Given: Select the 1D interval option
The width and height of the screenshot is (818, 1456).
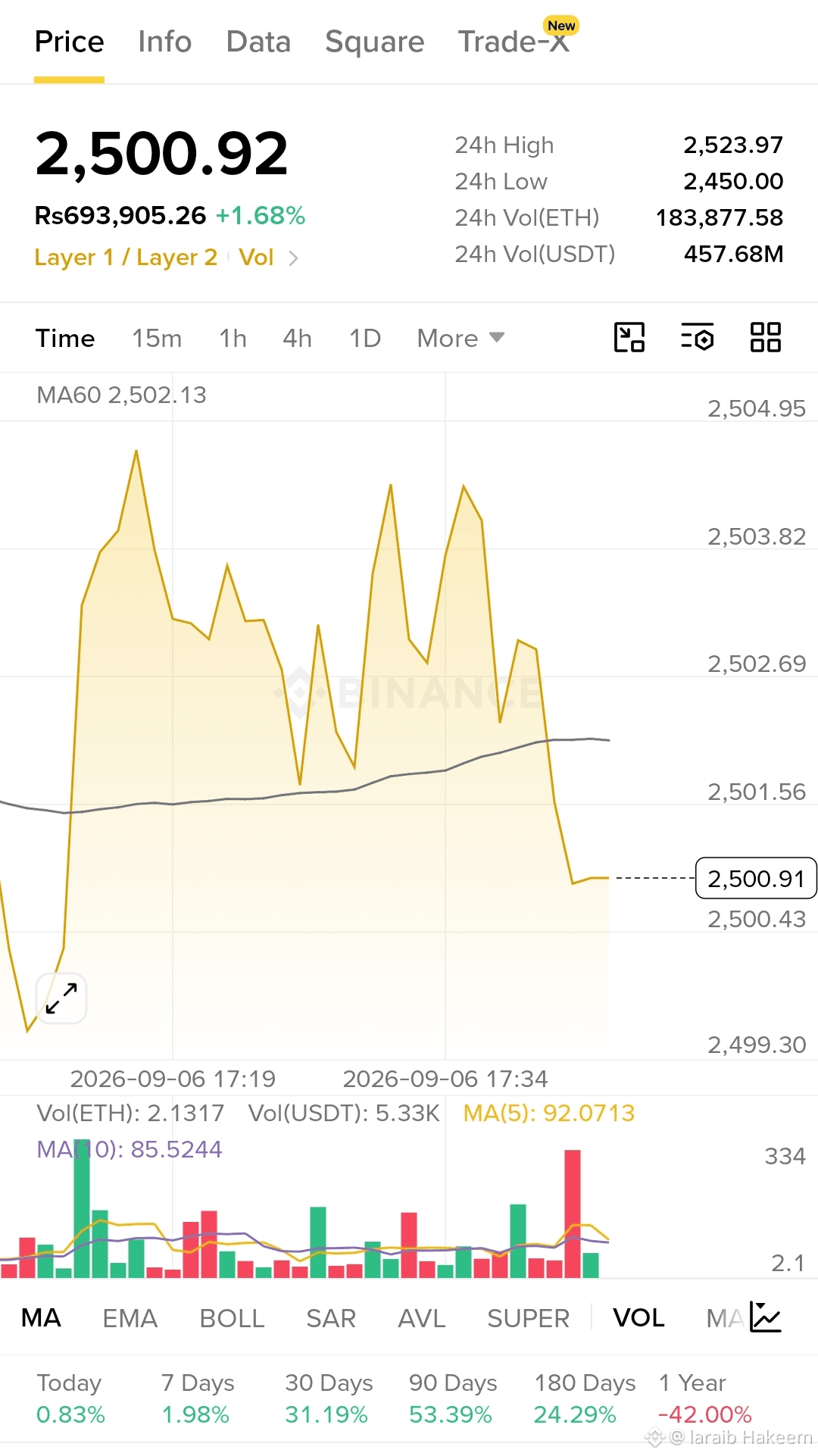Looking at the screenshot, I should point(365,338).
